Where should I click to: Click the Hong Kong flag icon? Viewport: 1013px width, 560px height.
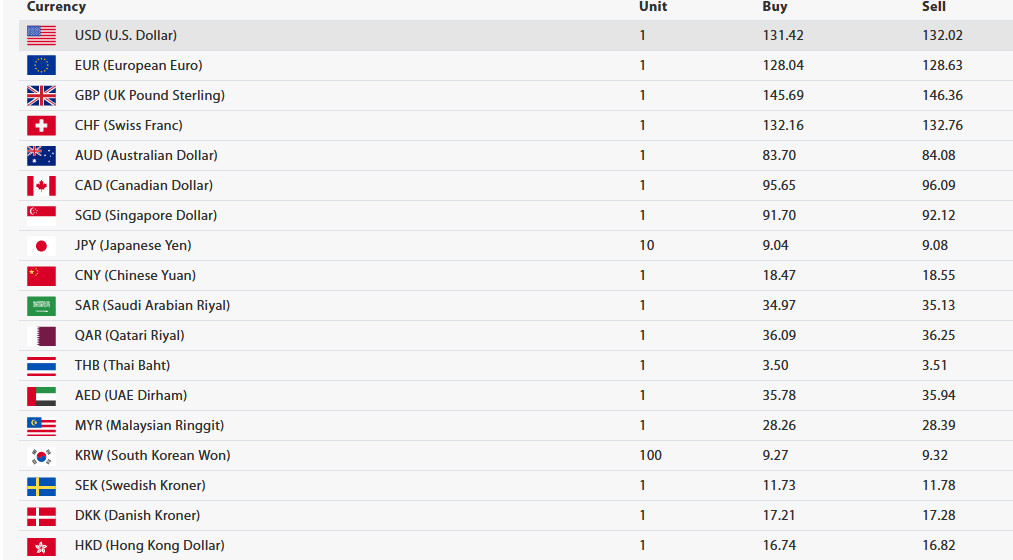pyautogui.click(x=41, y=546)
